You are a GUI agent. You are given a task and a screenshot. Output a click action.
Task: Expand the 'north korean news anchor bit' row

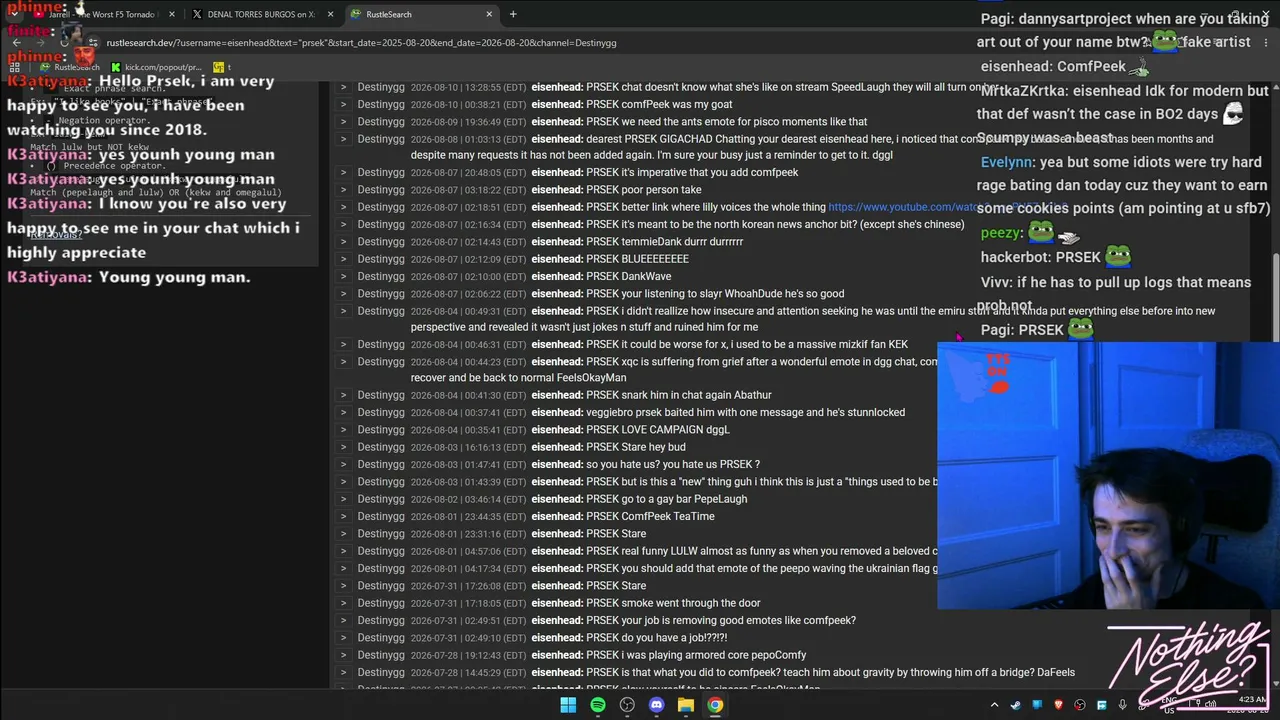pyautogui.click(x=343, y=225)
